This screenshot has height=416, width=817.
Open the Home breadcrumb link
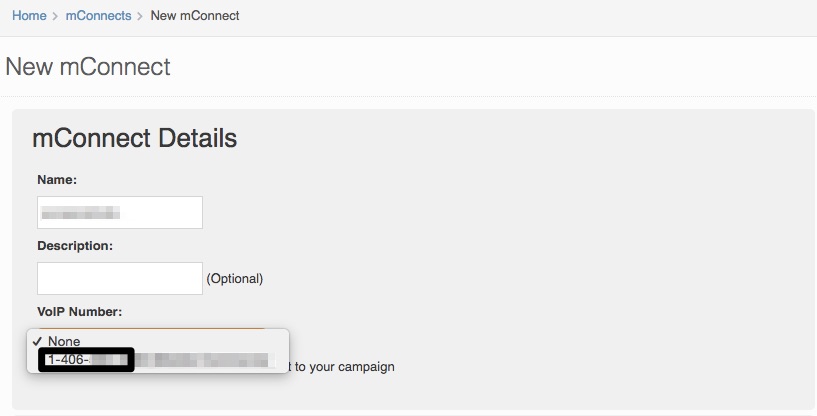(x=29, y=16)
